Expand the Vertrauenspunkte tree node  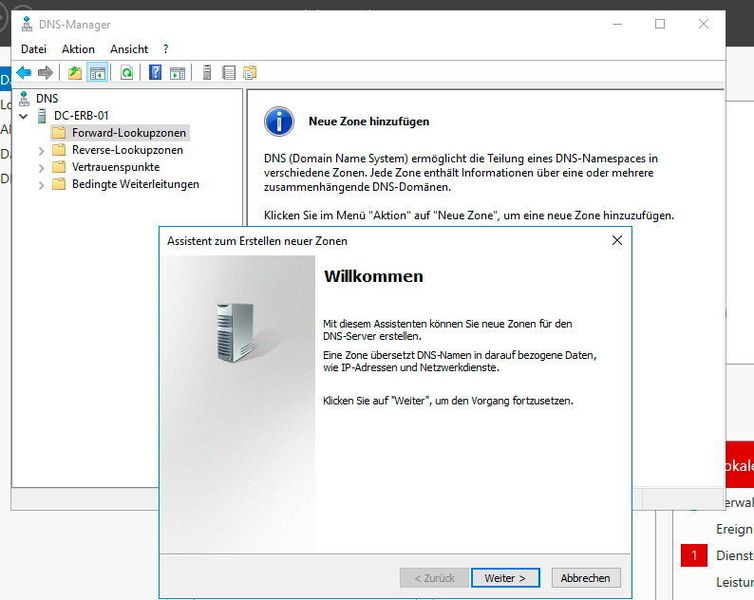(41, 167)
